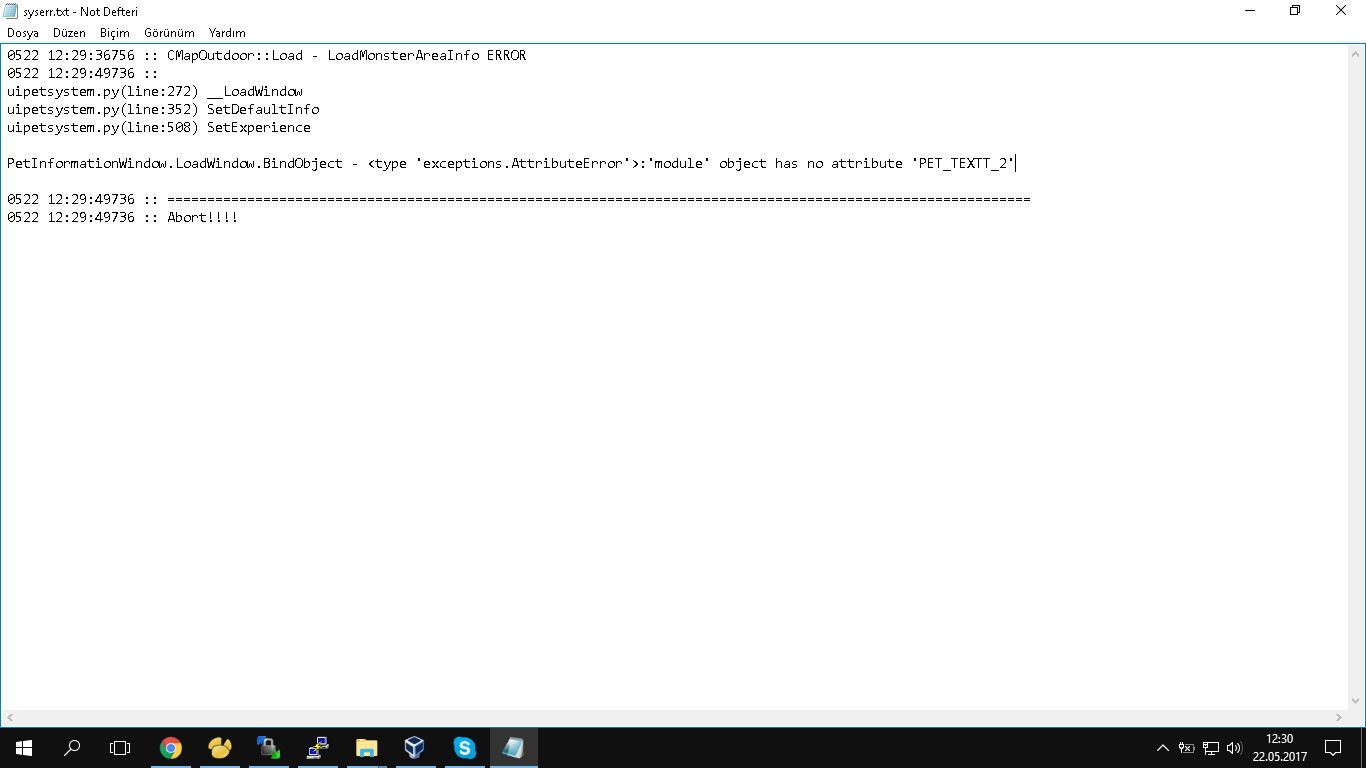Click the horizontal scrollbar left arrow
The height and width of the screenshot is (768, 1366).
[x=9, y=718]
